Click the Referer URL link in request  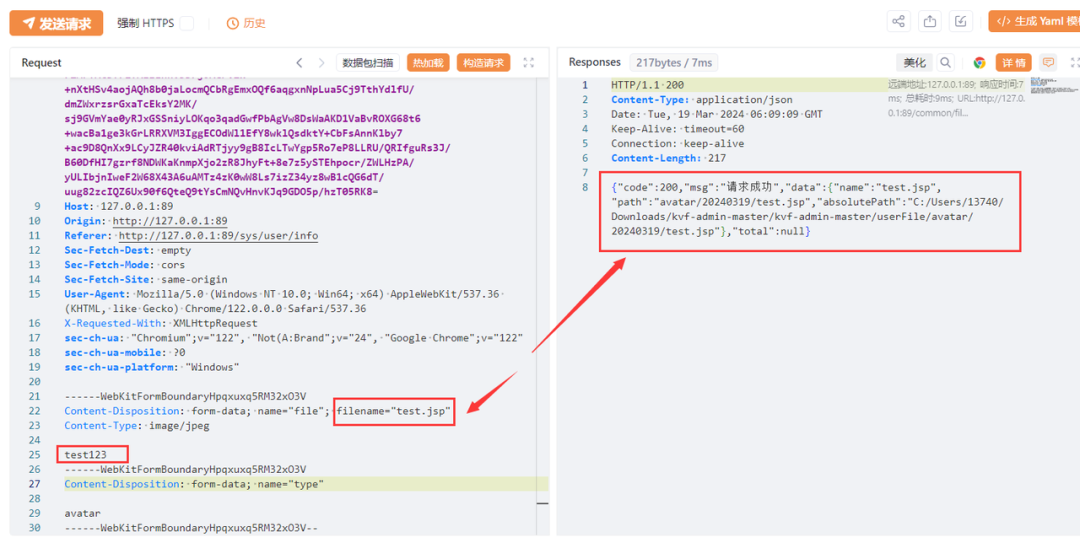[x=218, y=236]
